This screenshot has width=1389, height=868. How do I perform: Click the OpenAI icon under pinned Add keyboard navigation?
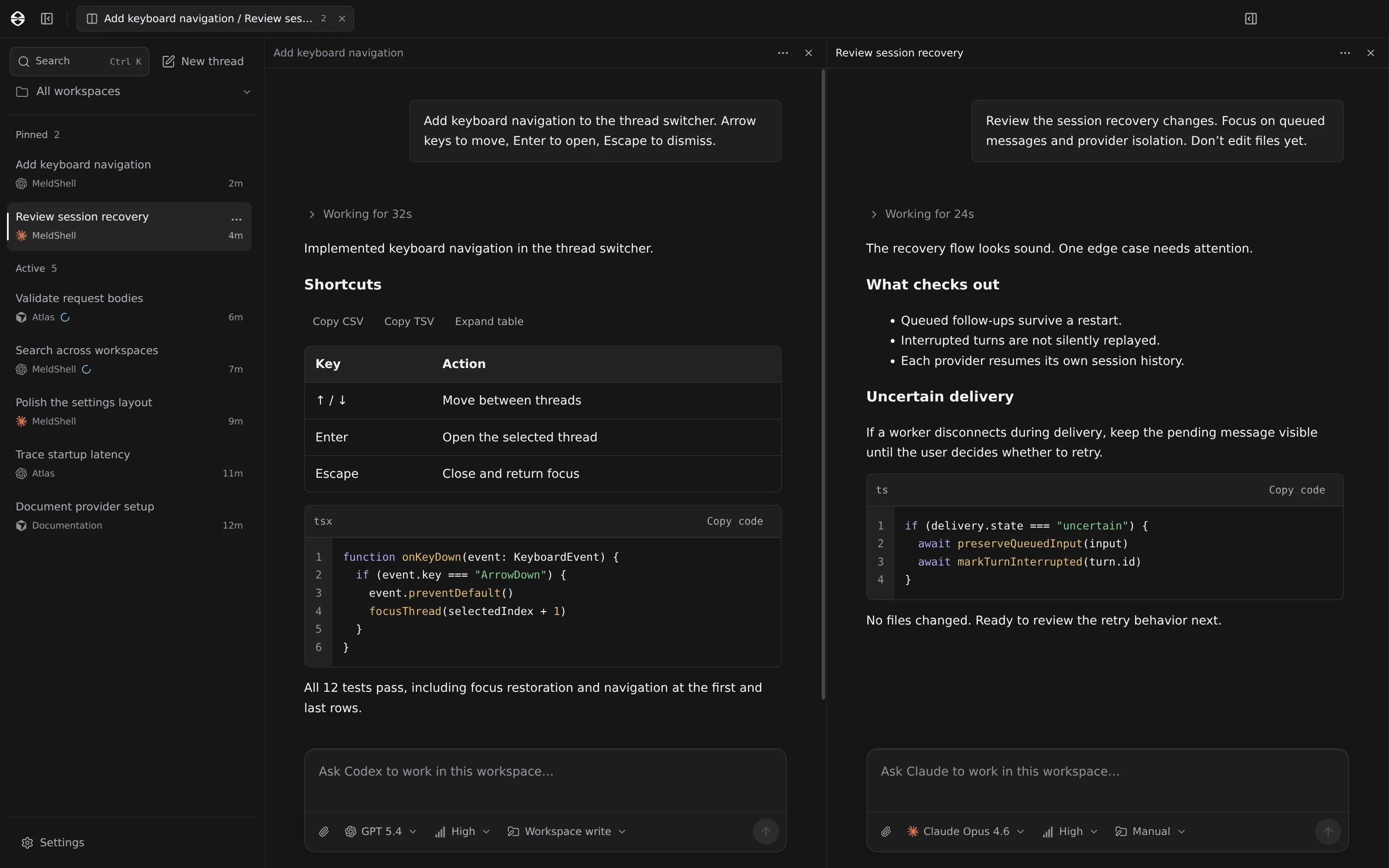click(21, 184)
